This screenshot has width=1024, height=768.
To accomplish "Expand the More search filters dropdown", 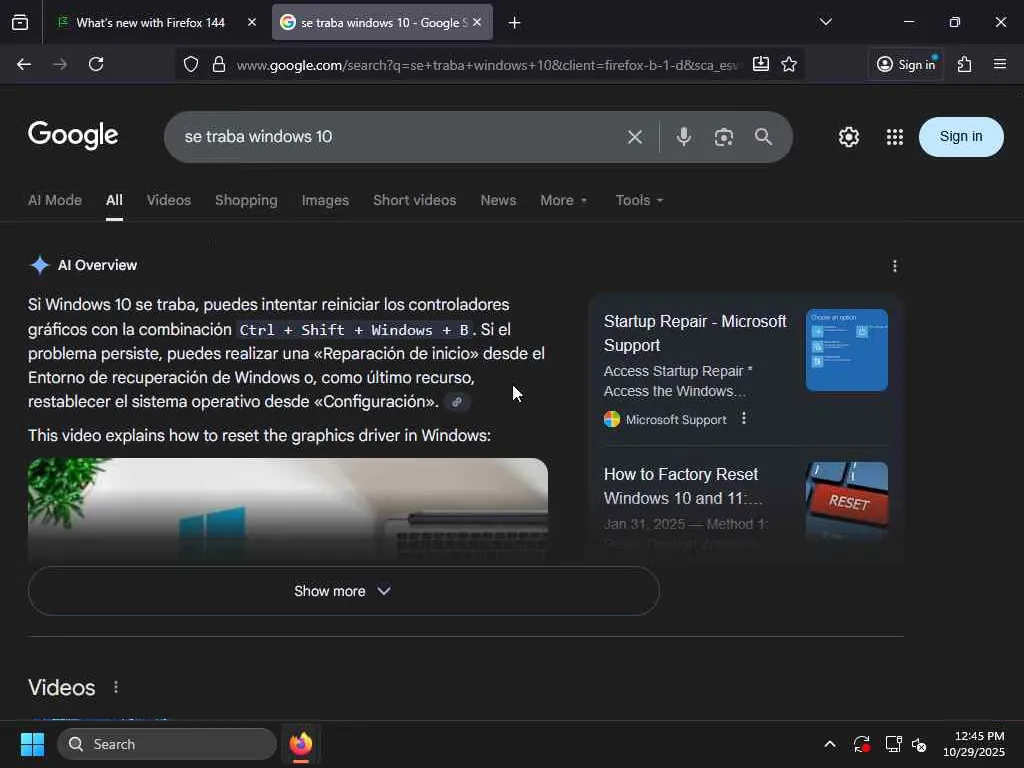I will coord(564,200).
